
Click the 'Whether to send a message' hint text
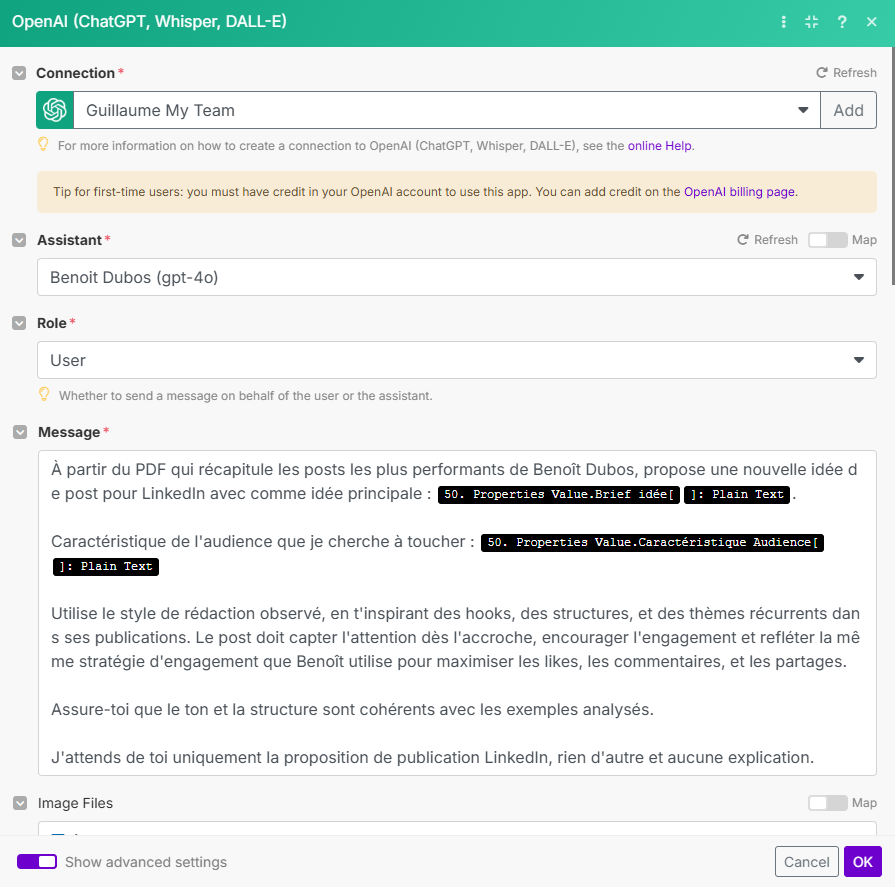point(245,396)
